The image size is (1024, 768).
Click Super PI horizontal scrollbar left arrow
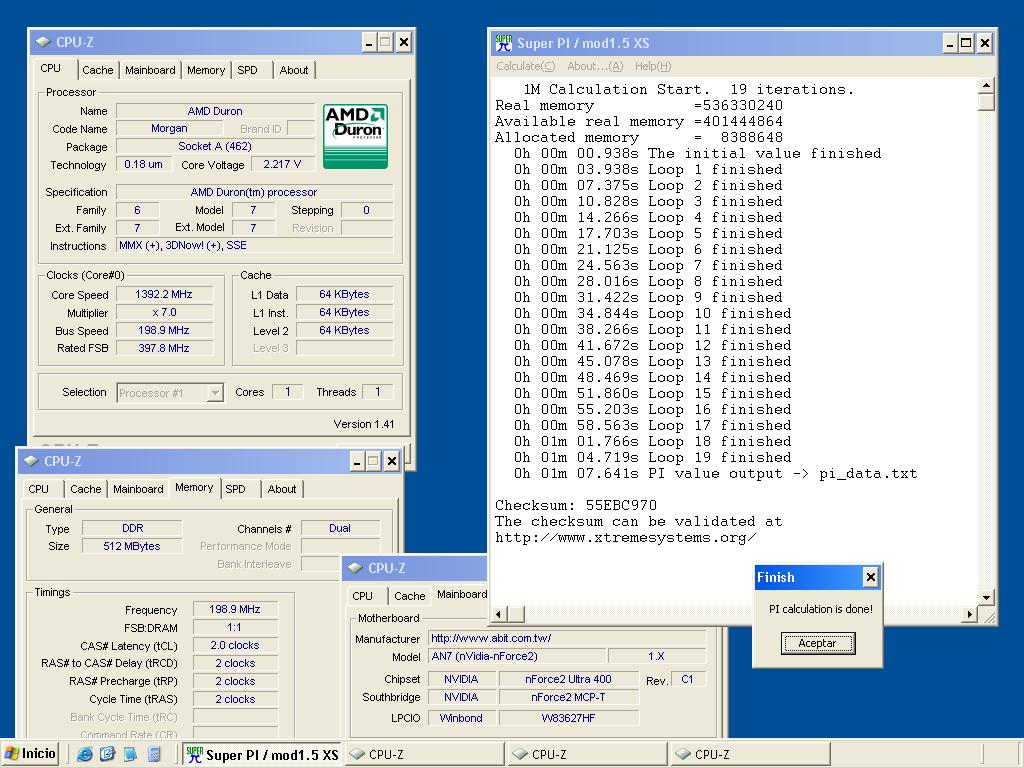click(500, 614)
